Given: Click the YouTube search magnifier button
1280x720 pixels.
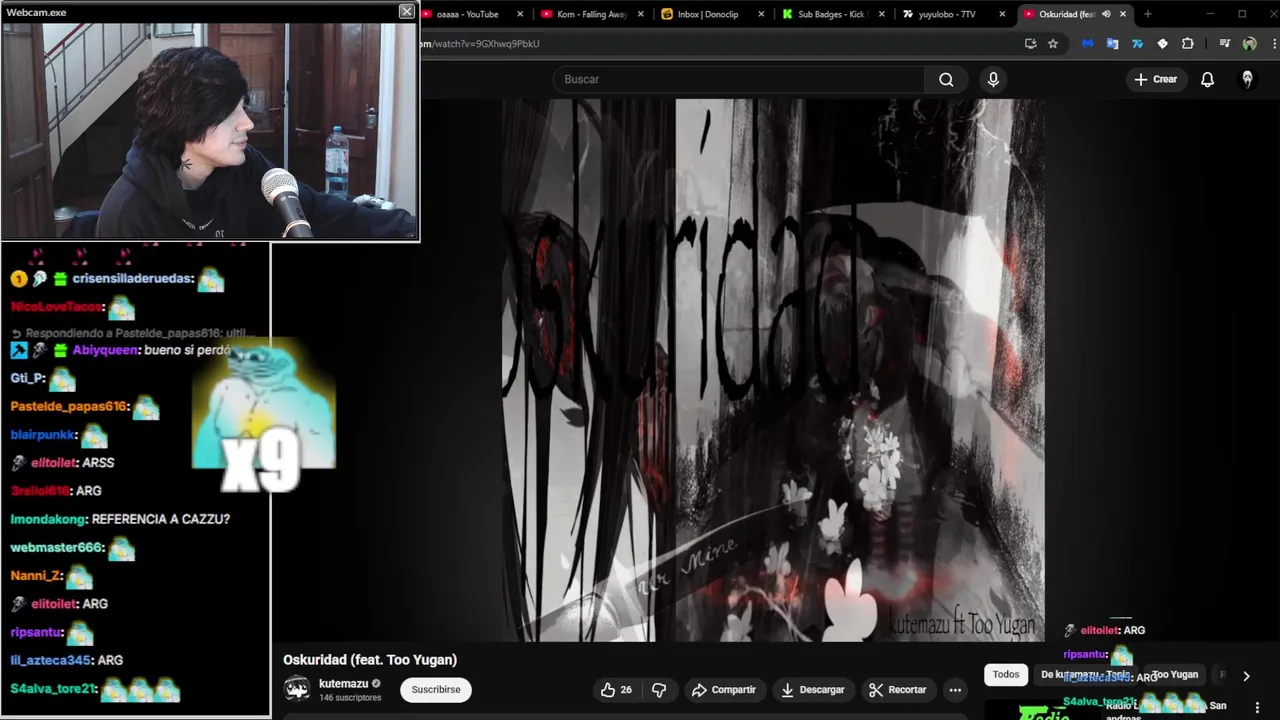Looking at the screenshot, I should click(x=946, y=80).
